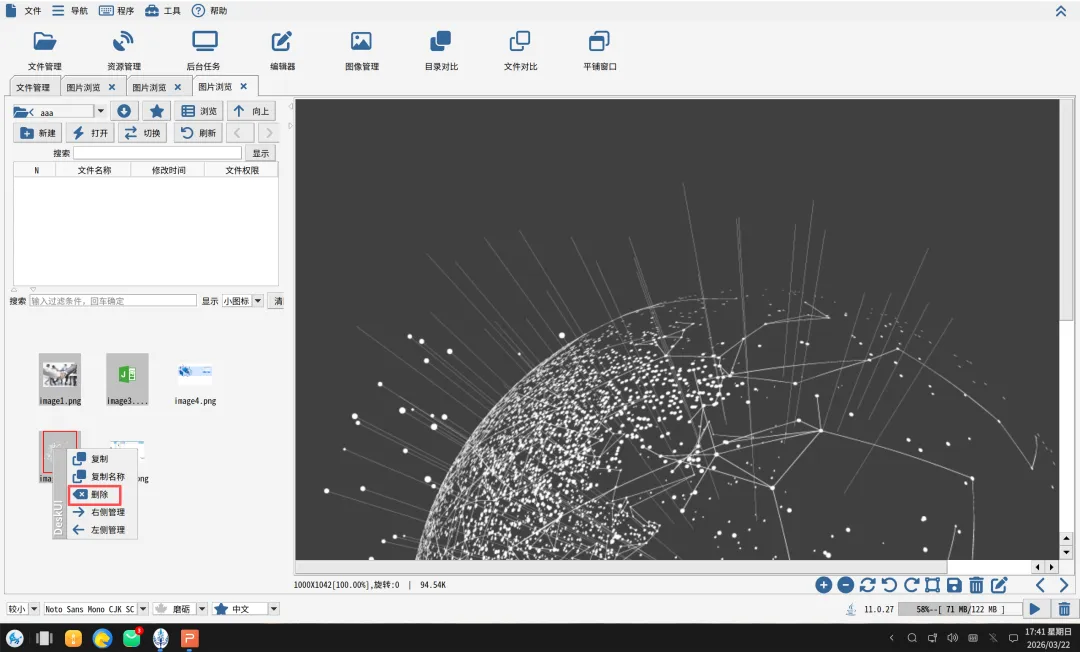Select the image1.png thumbnail
This screenshot has height=652, width=1080.
(60, 379)
